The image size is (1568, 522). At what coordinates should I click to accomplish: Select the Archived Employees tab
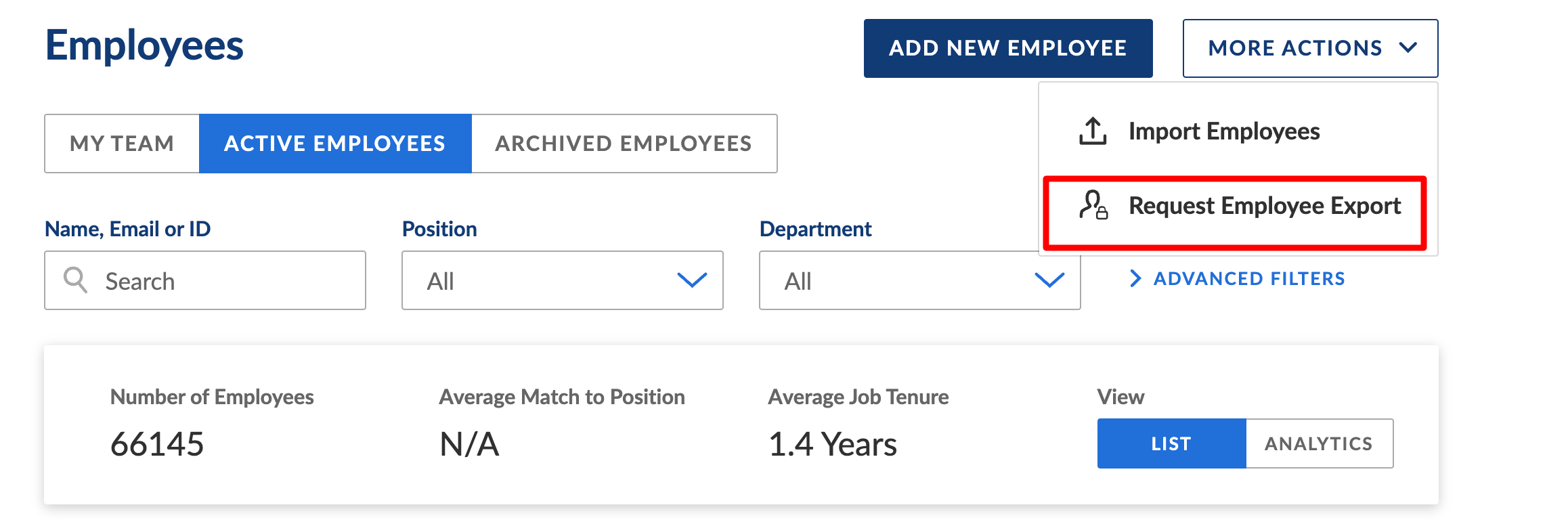[624, 144]
